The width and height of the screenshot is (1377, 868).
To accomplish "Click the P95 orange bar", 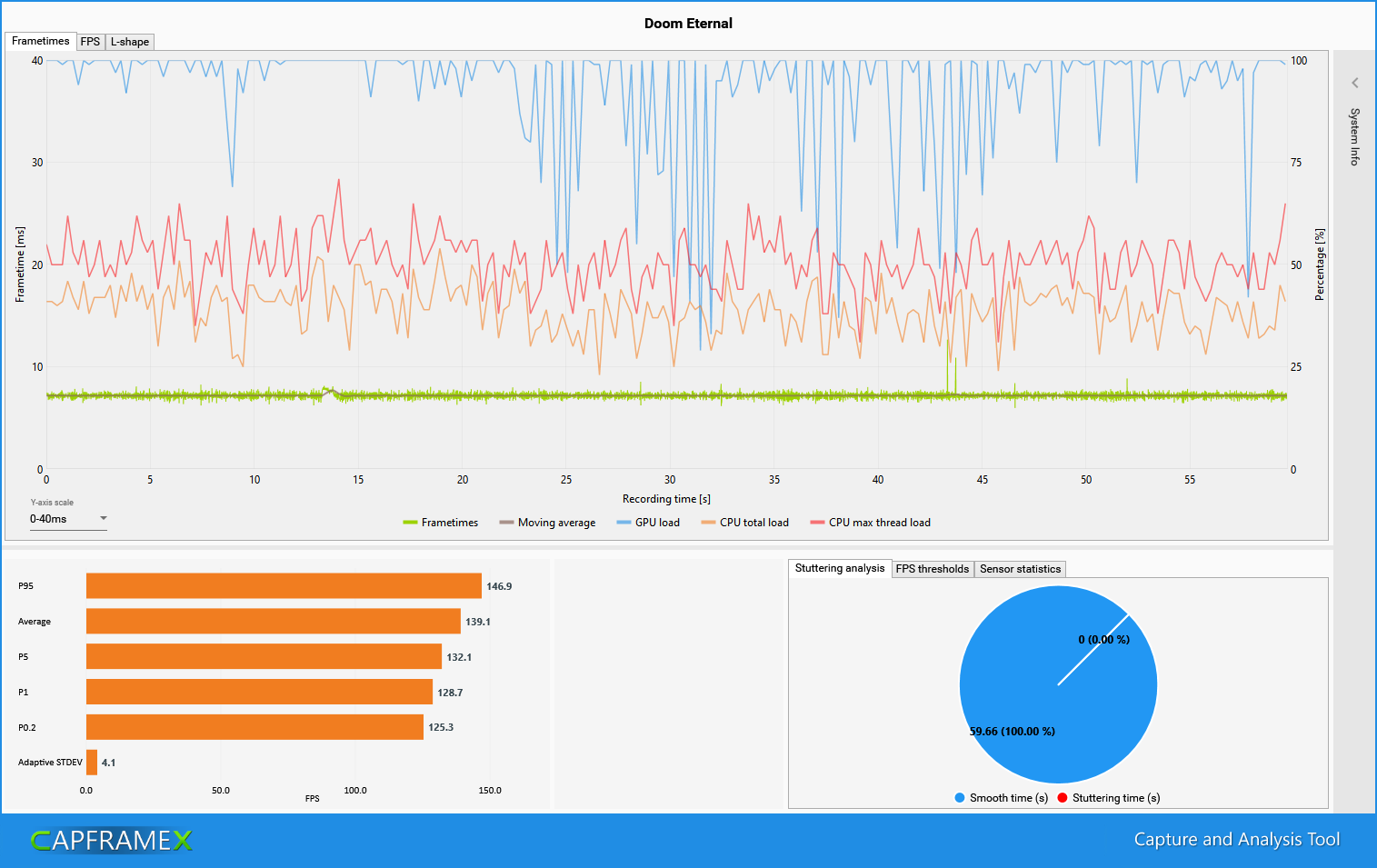I will pos(284,586).
